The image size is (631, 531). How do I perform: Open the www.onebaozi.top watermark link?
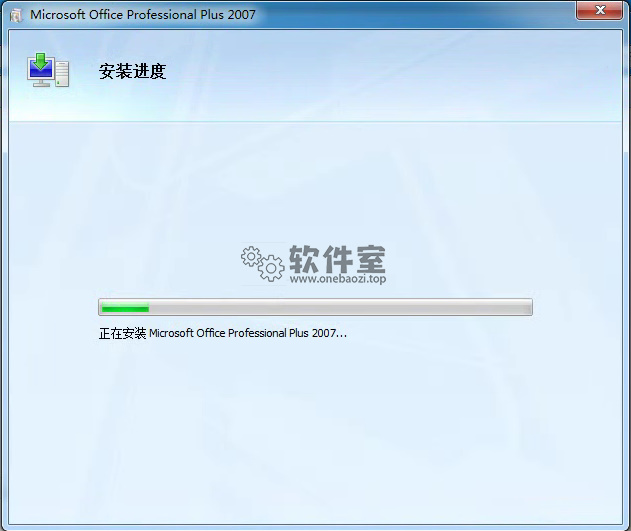click(337, 280)
